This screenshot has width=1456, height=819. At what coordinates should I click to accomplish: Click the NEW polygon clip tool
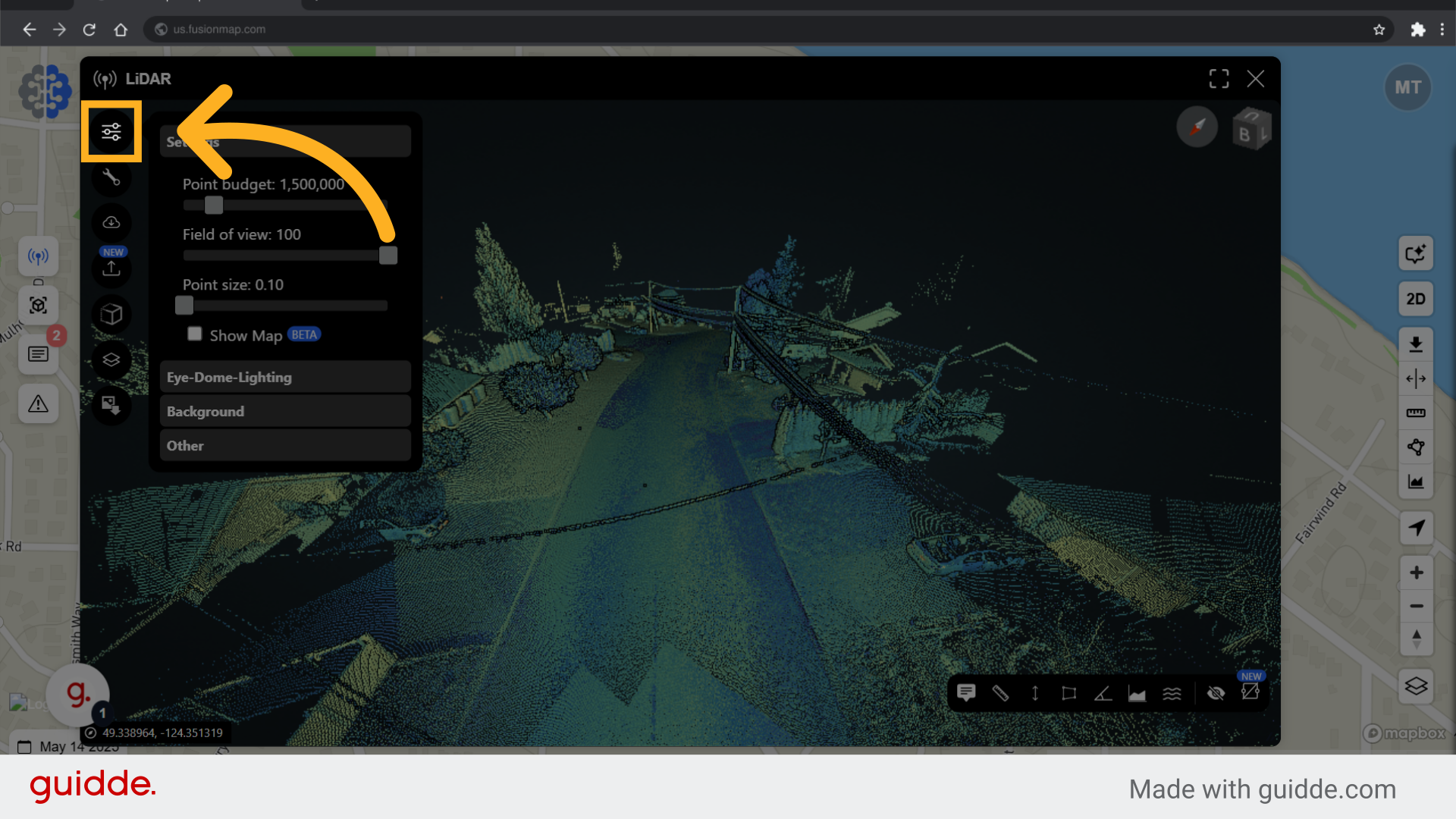coord(1250,692)
